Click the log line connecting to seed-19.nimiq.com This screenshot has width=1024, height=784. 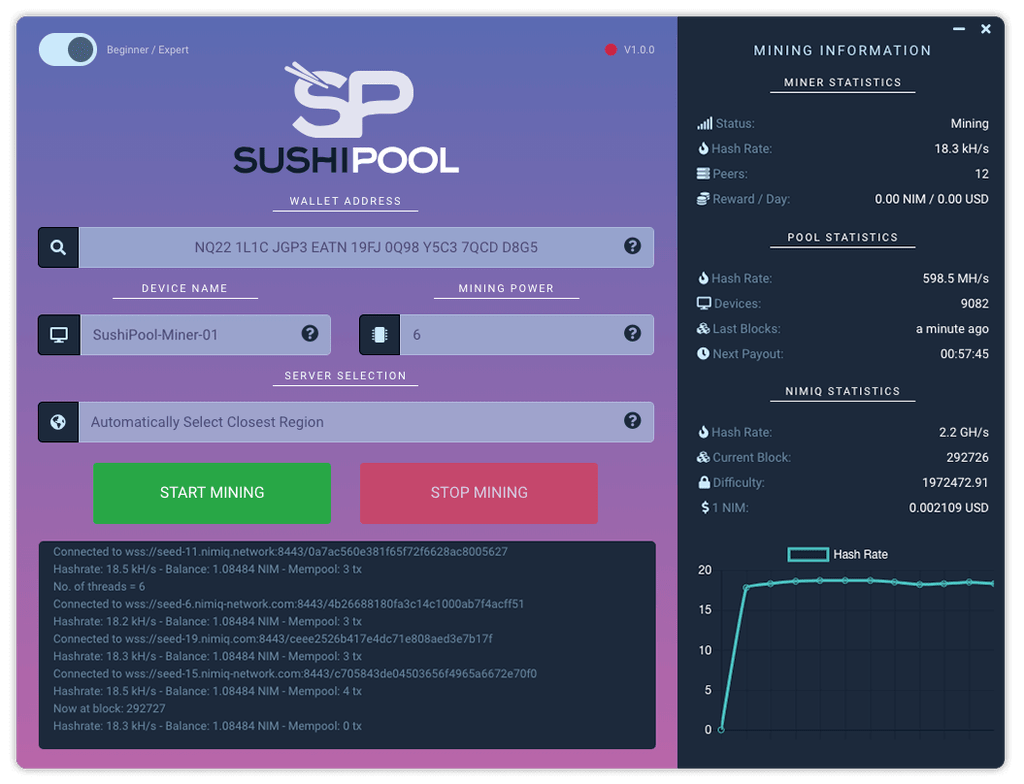coord(273,638)
